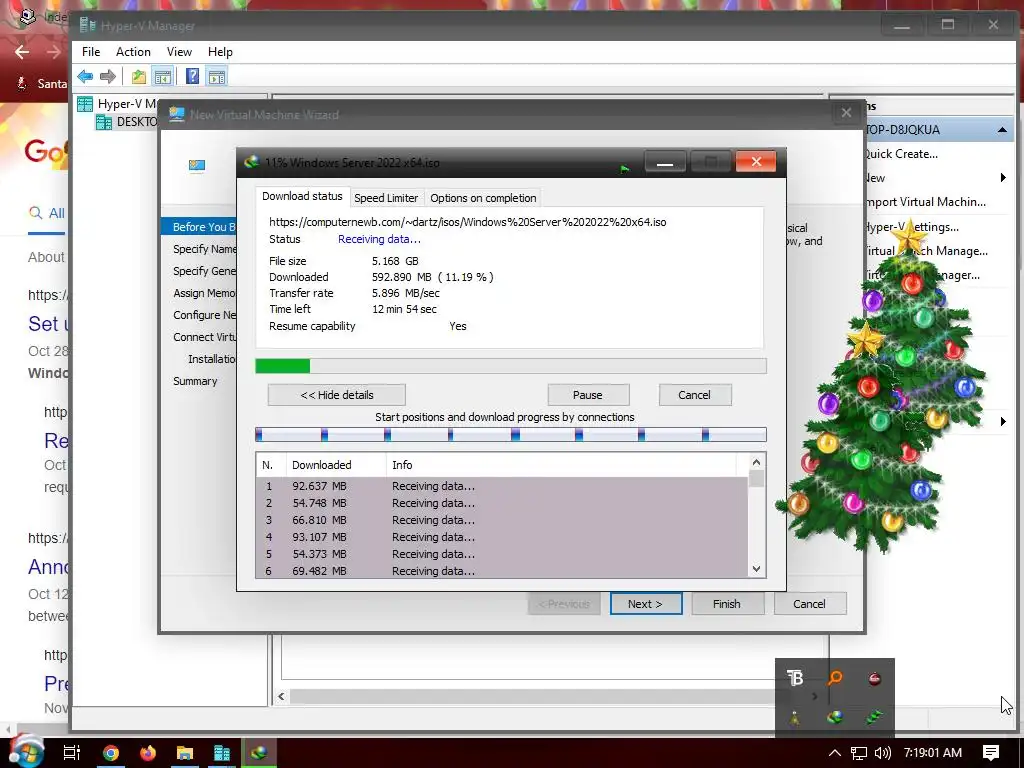Open Firefox from the taskbar
This screenshot has height=768, width=1024.
click(148, 753)
